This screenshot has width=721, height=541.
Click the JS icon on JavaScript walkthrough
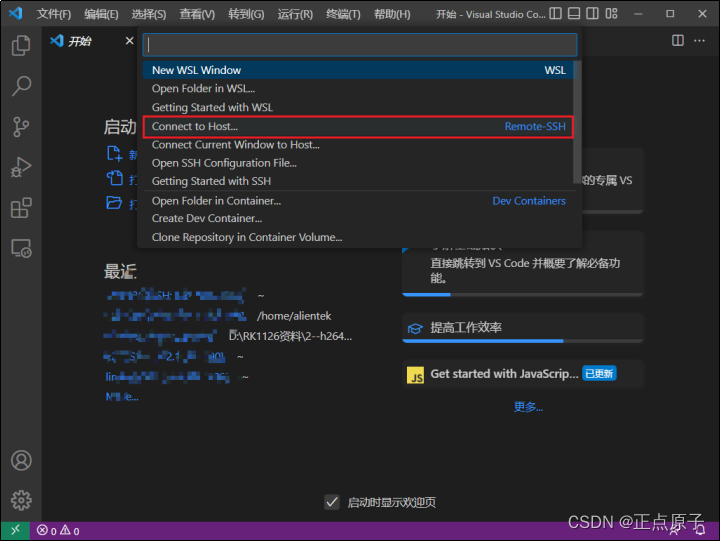pos(416,376)
